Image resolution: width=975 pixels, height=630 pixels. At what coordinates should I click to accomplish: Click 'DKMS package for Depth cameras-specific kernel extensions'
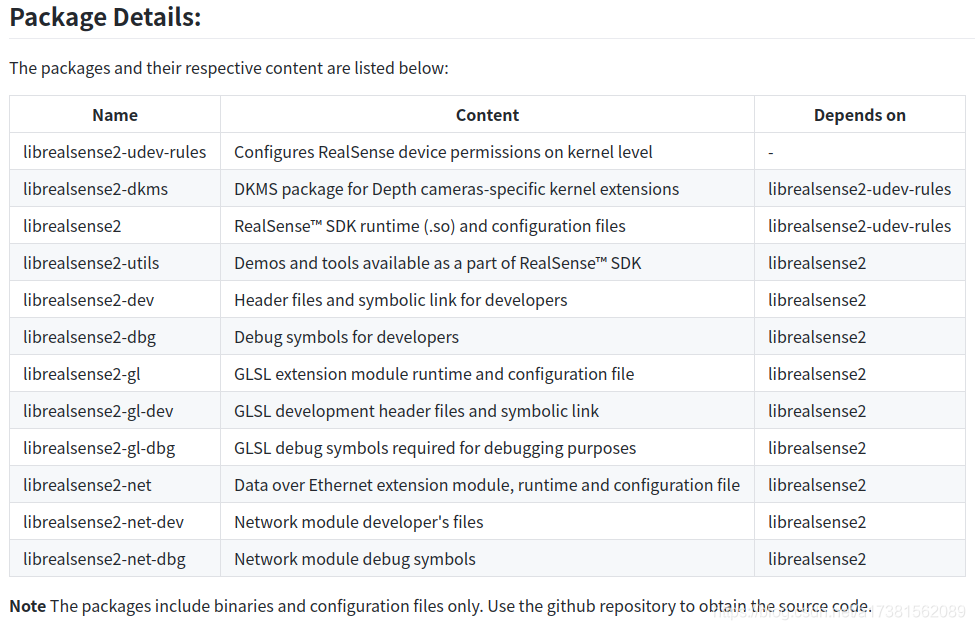pos(456,189)
